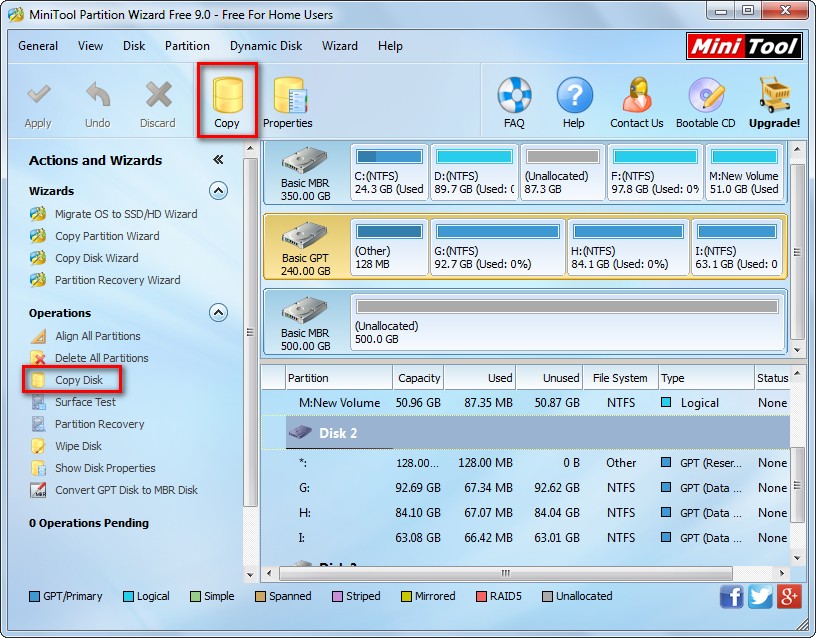Select the I:(NTFS) 63.1 GB partition block
The image size is (816, 638).
point(737,247)
